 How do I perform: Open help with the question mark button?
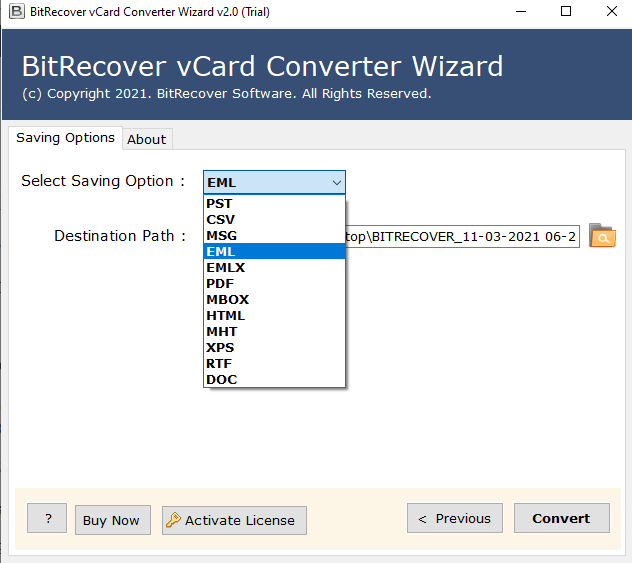pos(47,519)
